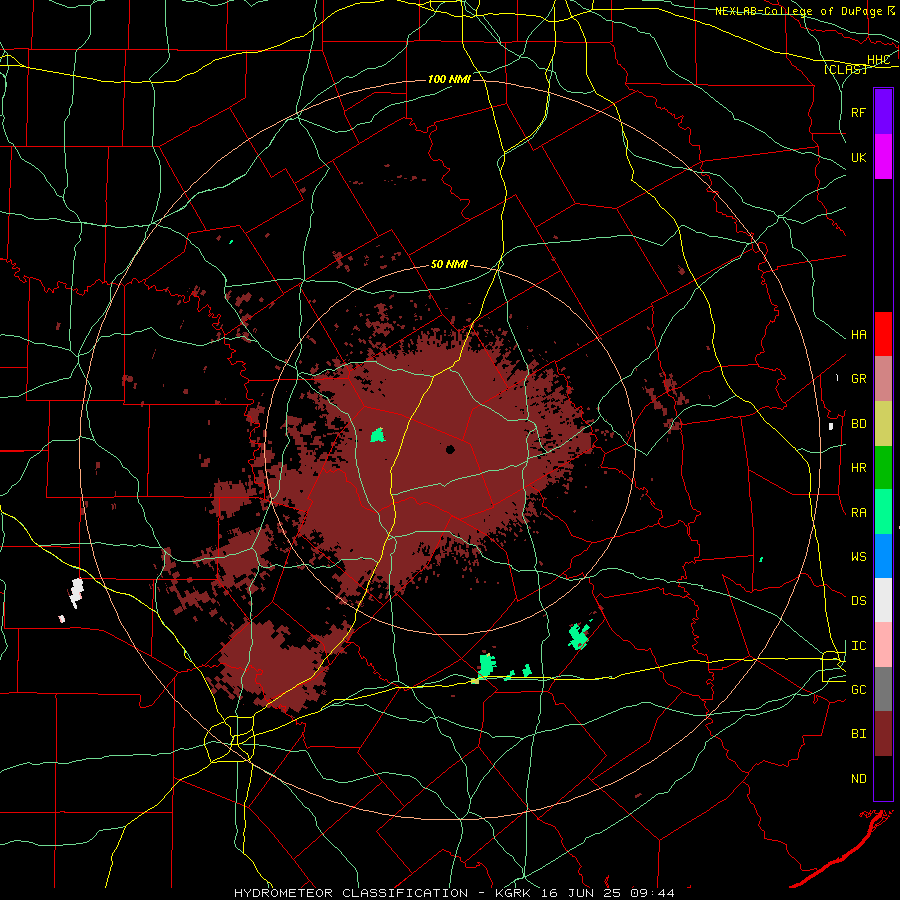Click the HA red legend swatch
The height and width of the screenshot is (900, 900).
(x=883, y=334)
